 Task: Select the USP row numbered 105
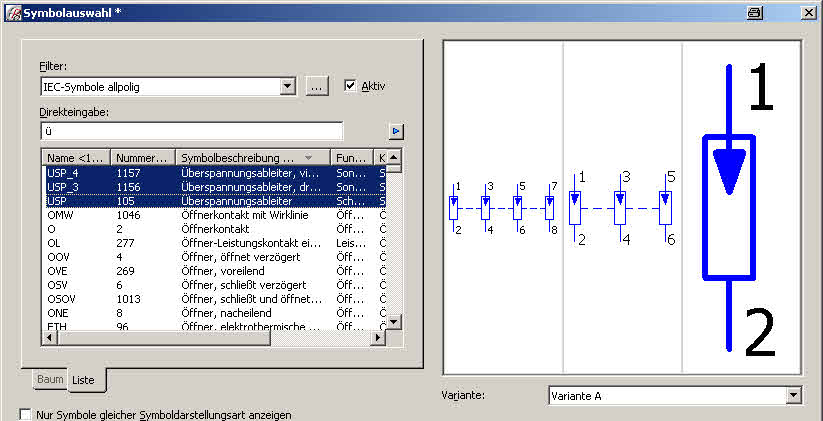pyautogui.click(x=214, y=201)
